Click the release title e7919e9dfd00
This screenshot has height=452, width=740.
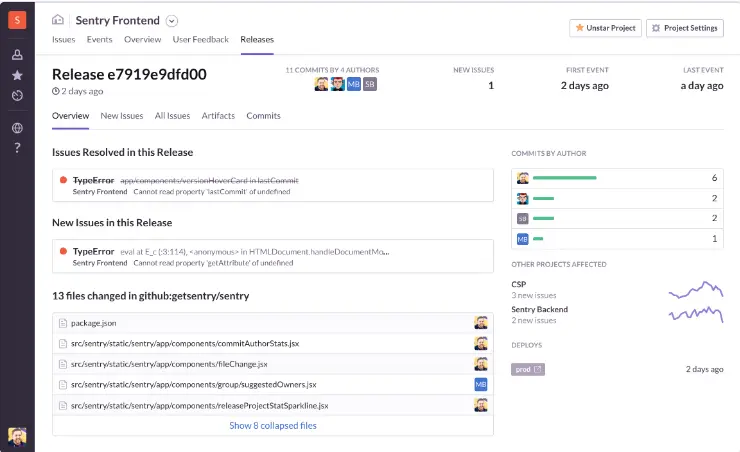coord(129,75)
